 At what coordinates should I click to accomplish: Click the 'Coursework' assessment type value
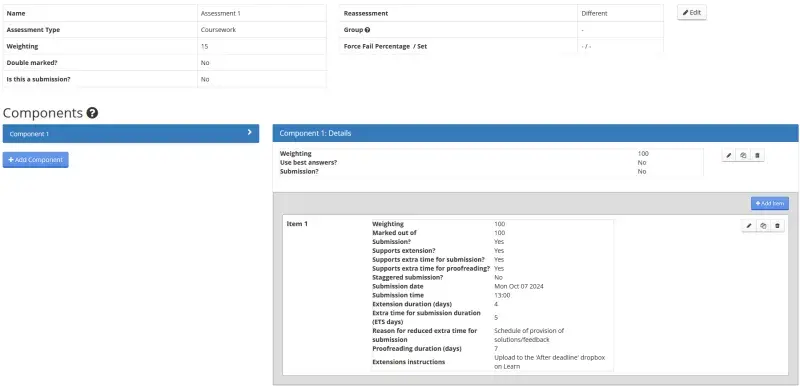point(218,30)
